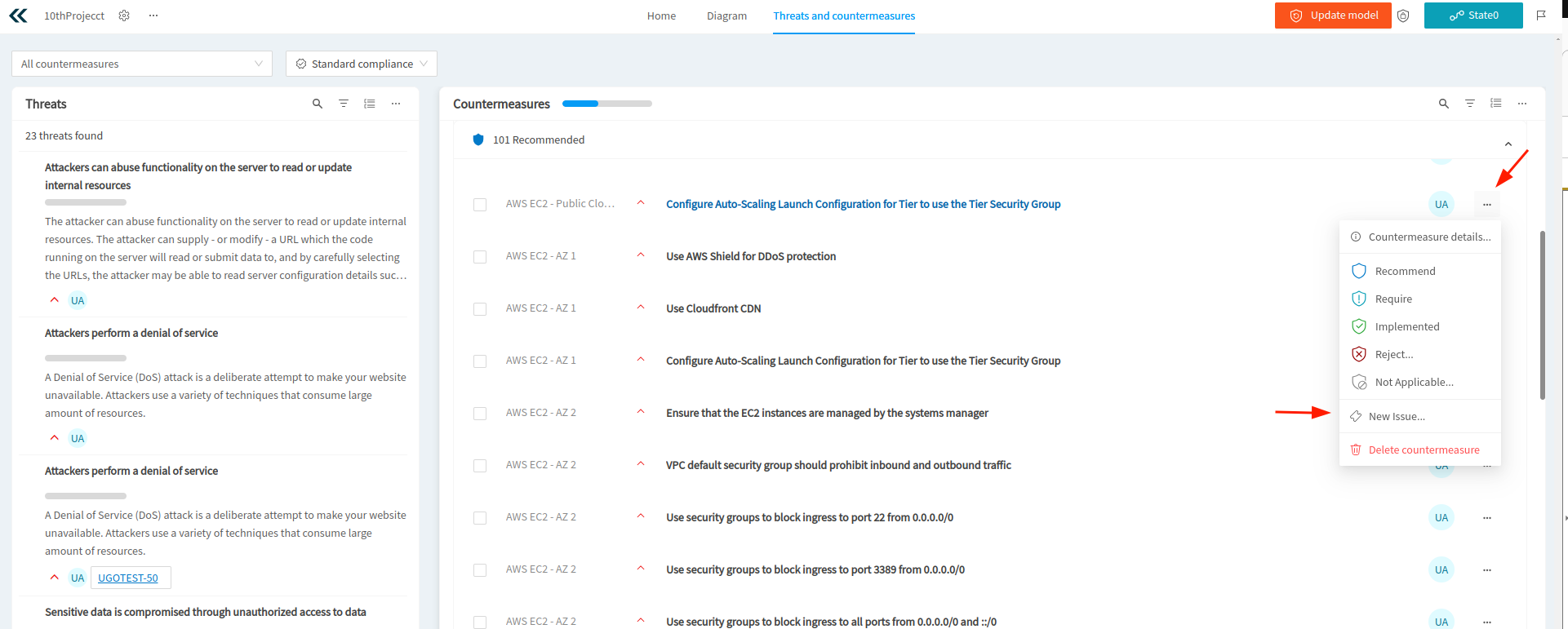Click UA avatar on Public Cloud Auto-Scaling row

(x=1441, y=205)
